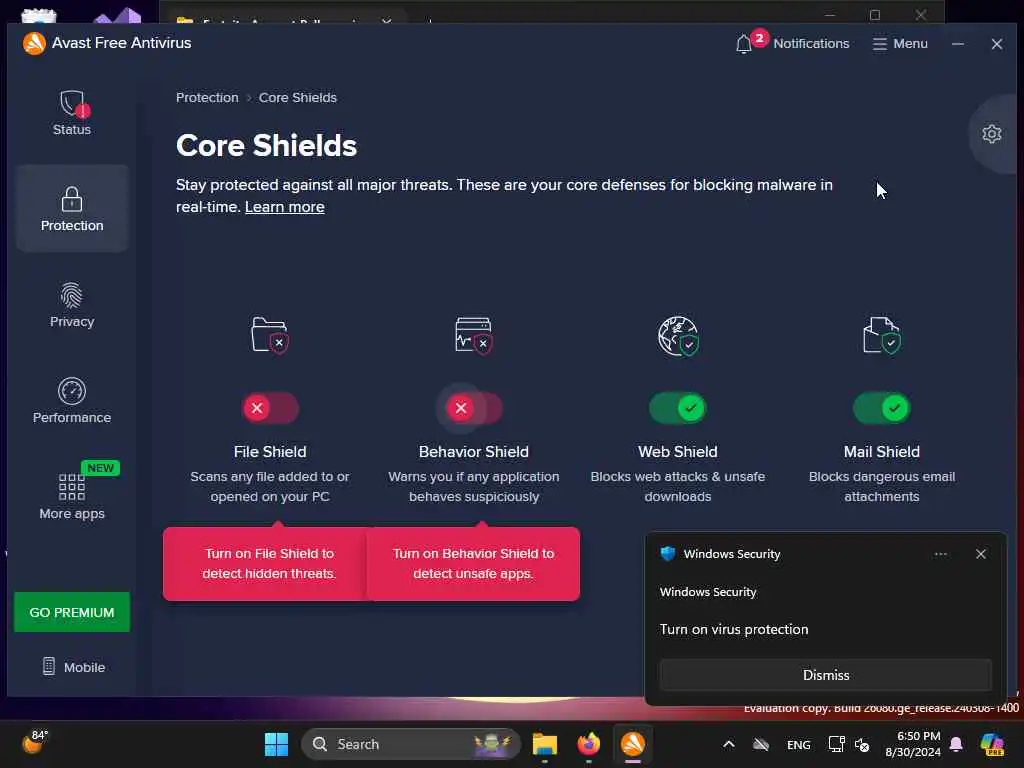
Task: Turn on the Behavior Shield toggle
Action: 474,408
